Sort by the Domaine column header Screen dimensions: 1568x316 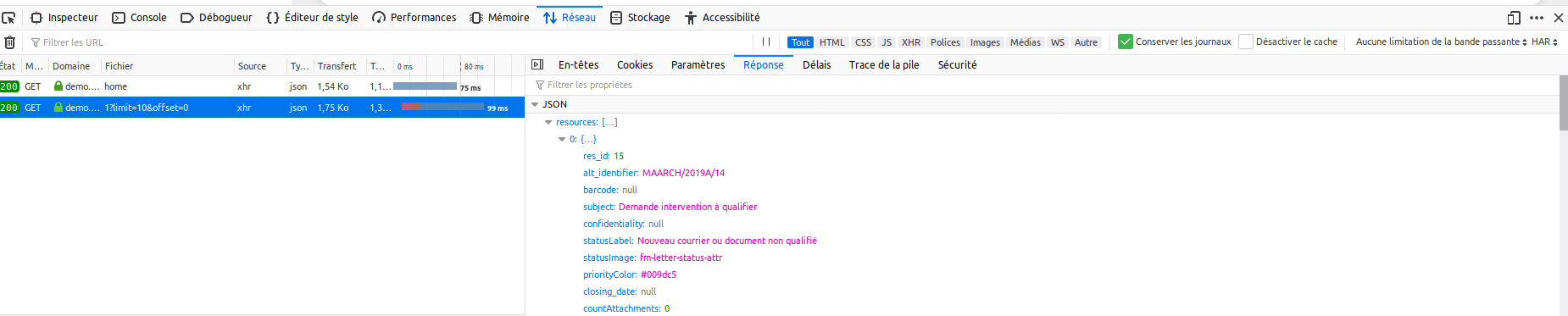pos(75,66)
